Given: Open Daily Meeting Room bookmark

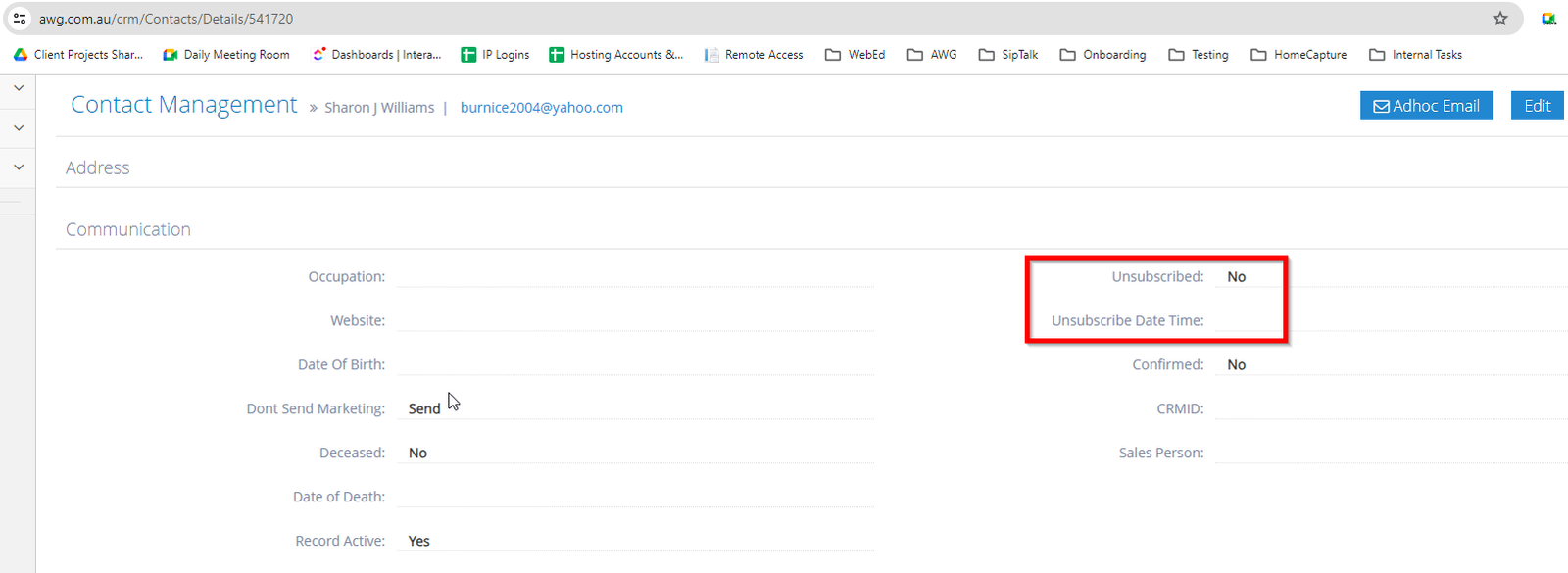Looking at the screenshot, I should pos(226,55).
